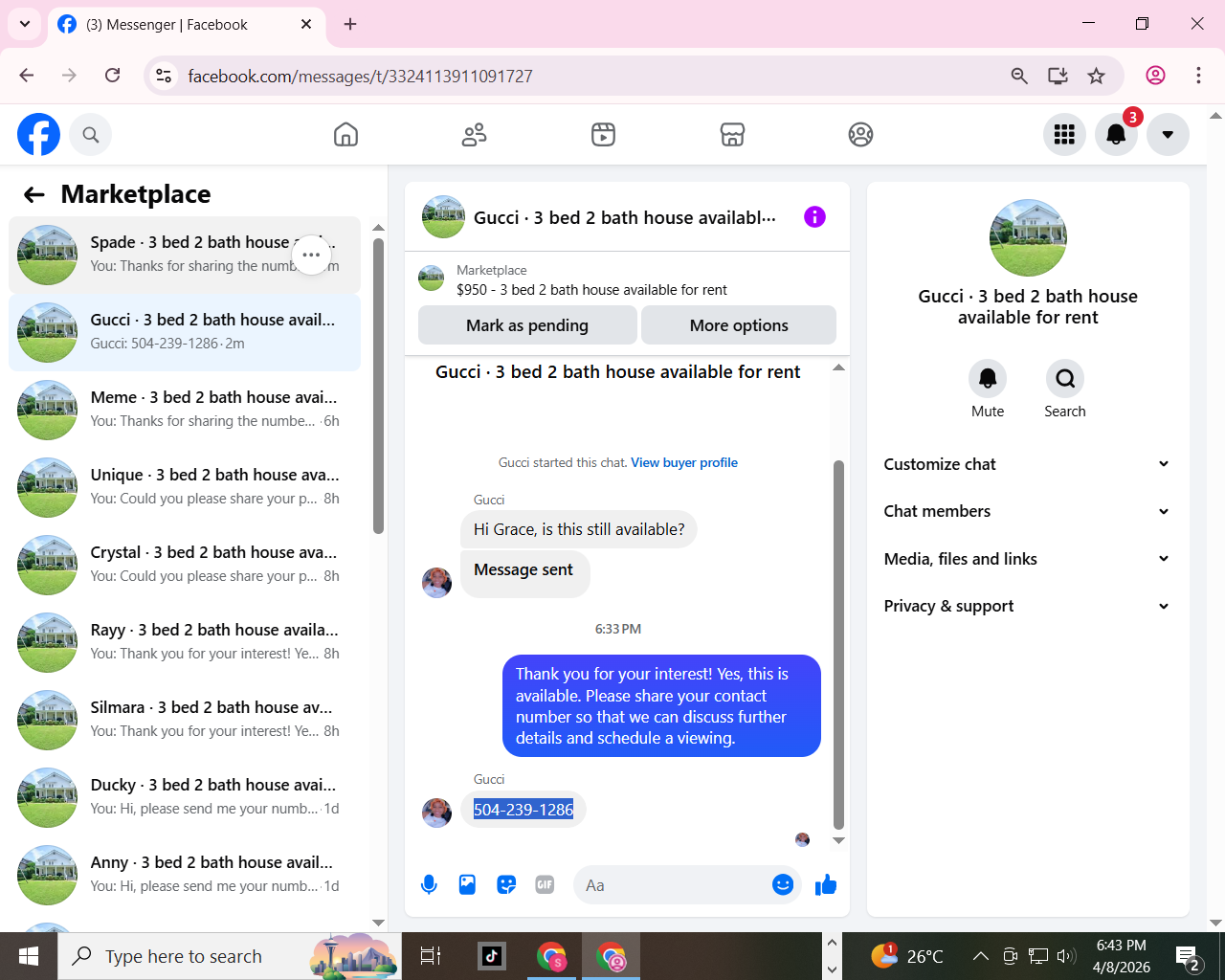Click the conversation information icon

[814, 217]
